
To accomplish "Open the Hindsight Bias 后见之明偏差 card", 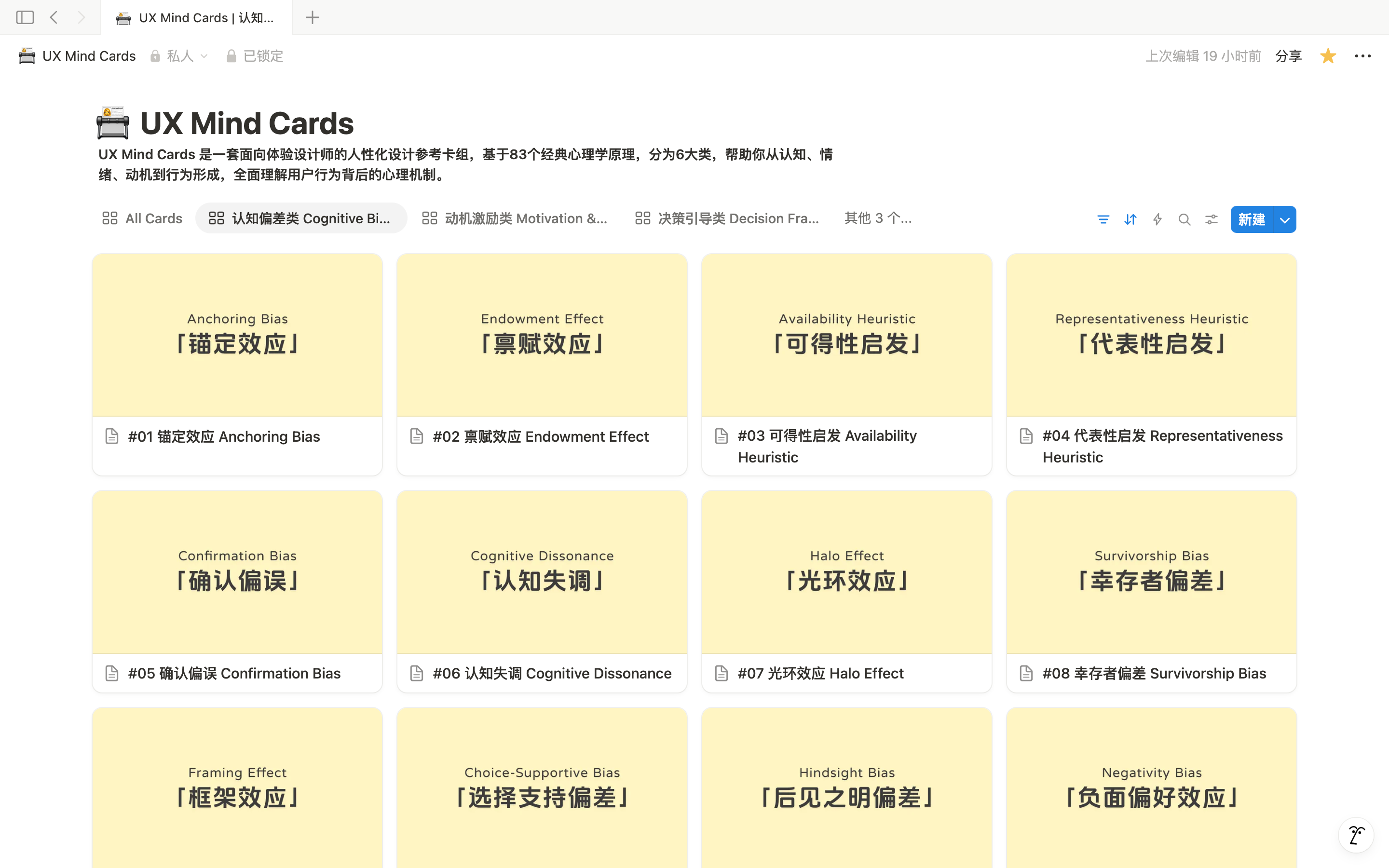I will point(846,788).
